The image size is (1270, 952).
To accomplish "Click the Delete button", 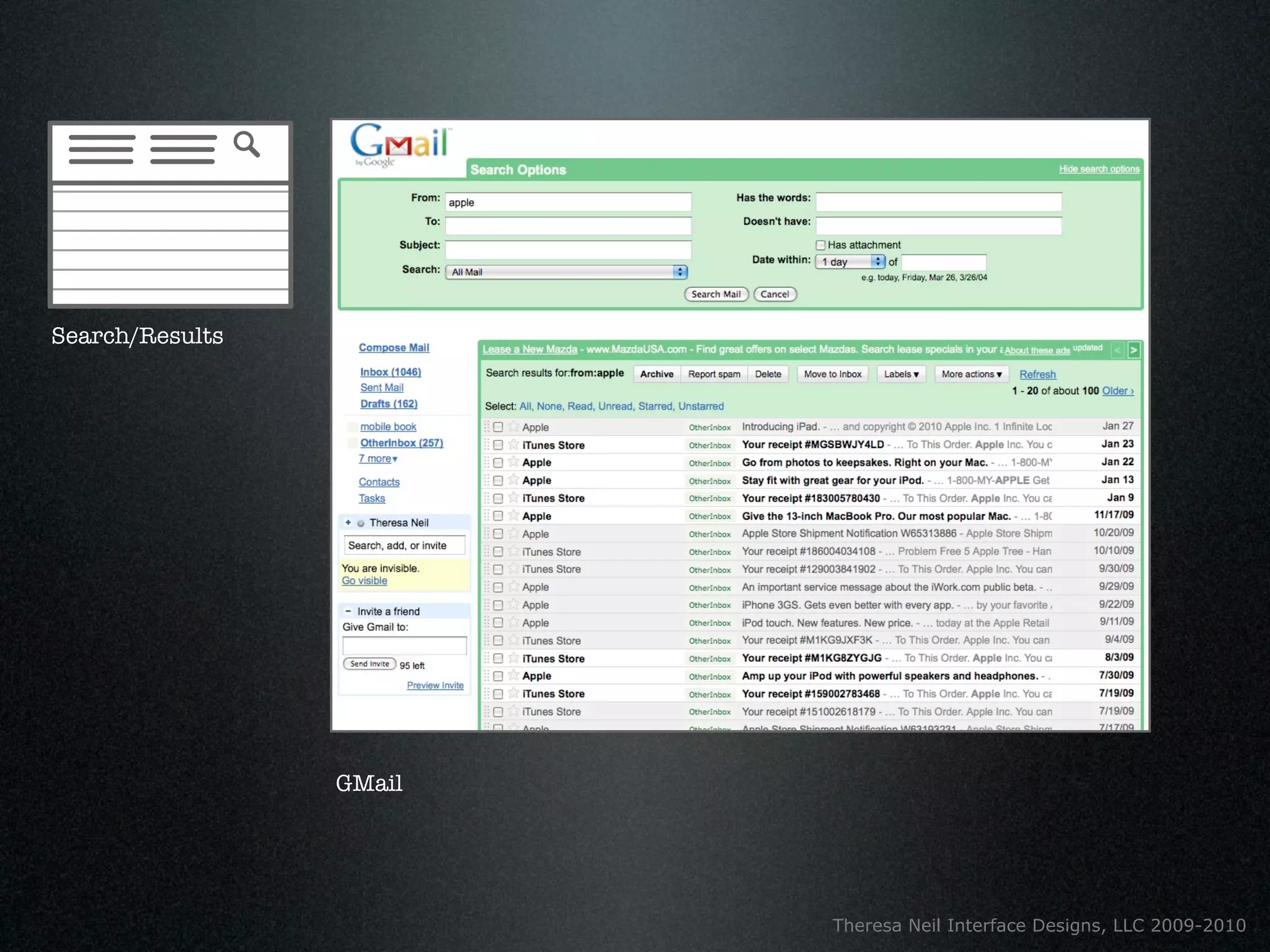I will [x=768, y=374].
